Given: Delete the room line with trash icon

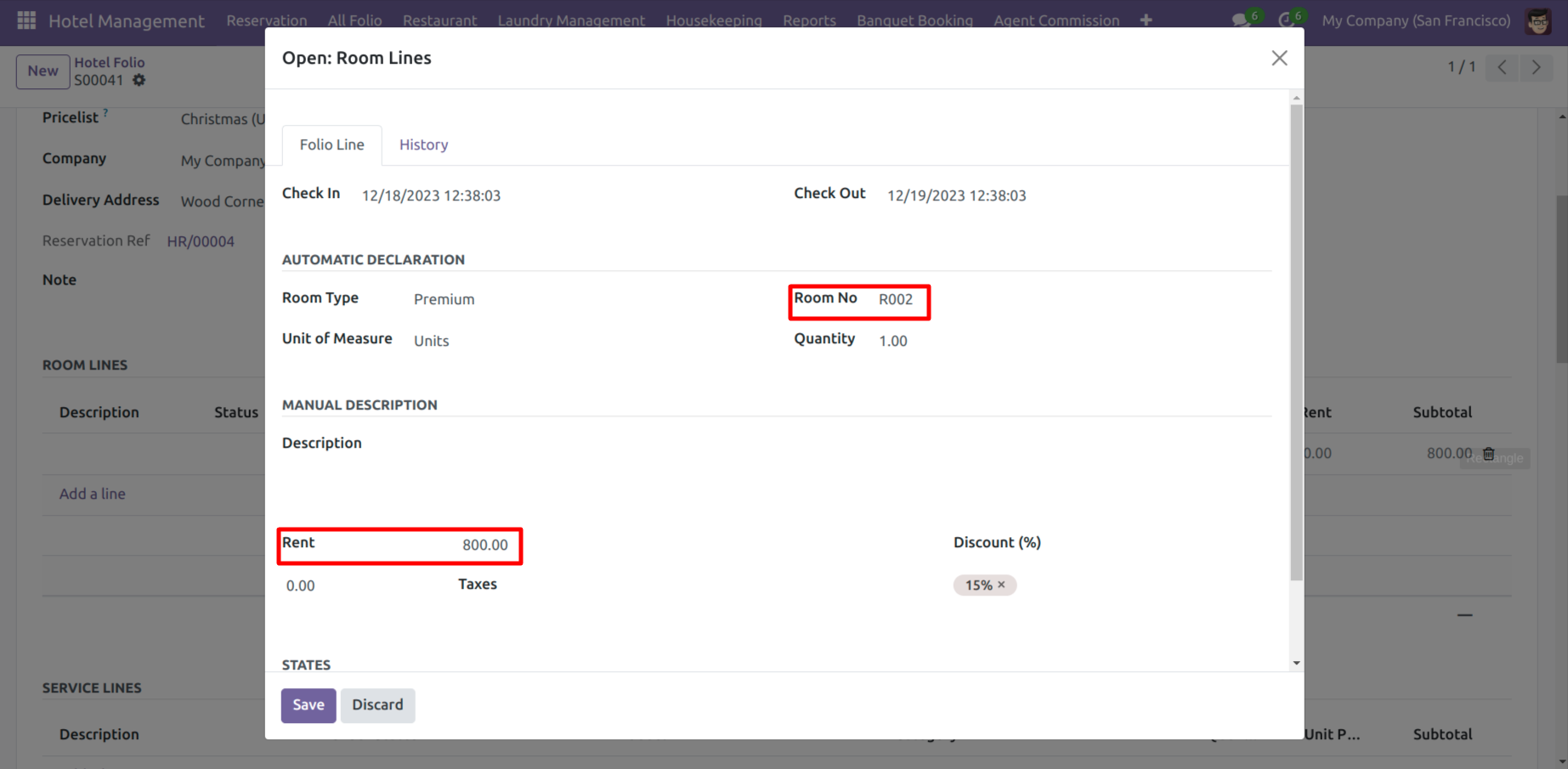Looking at the screenshot, I should pyautogui.click(x=1488, y=454).
